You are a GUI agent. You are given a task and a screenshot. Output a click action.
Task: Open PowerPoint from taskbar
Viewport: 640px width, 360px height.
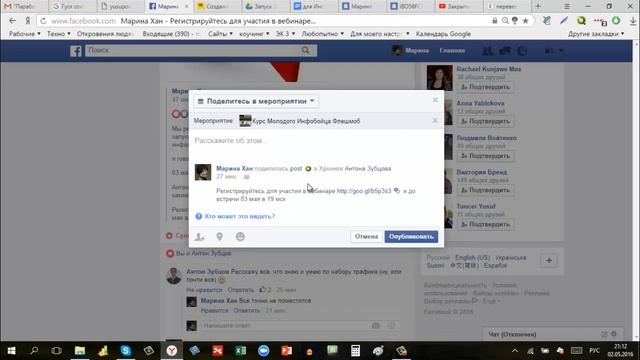coord(287,351)
